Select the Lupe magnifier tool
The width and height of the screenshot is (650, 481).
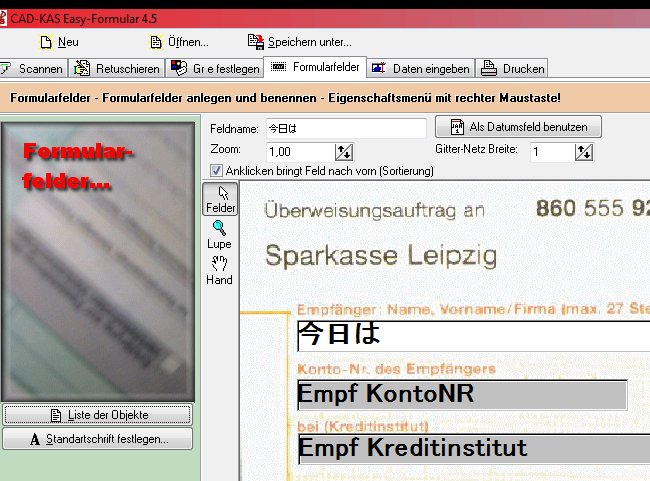(x=219, y=235)
